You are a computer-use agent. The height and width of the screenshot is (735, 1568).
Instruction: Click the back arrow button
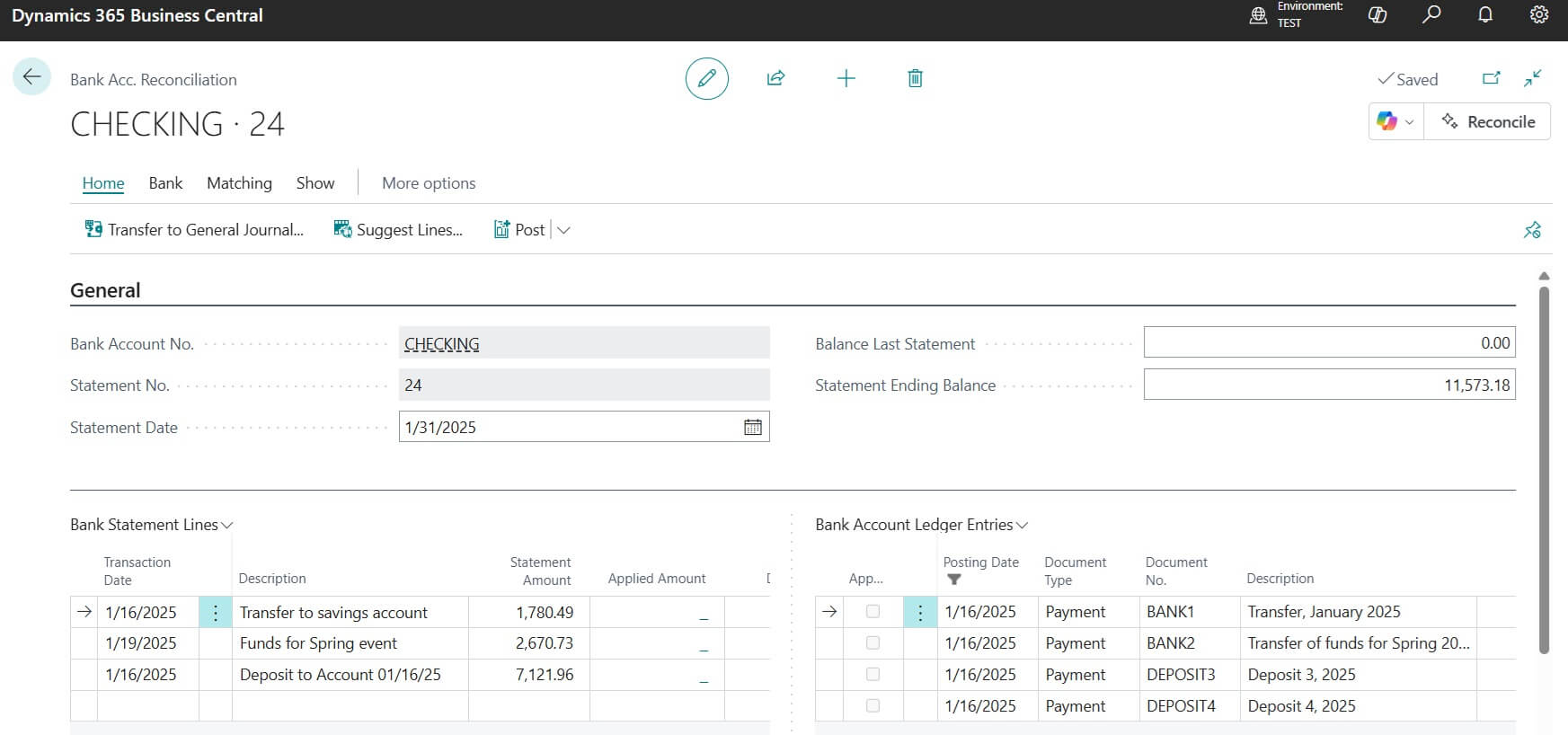pyautogui.click(x=31, y=77)
